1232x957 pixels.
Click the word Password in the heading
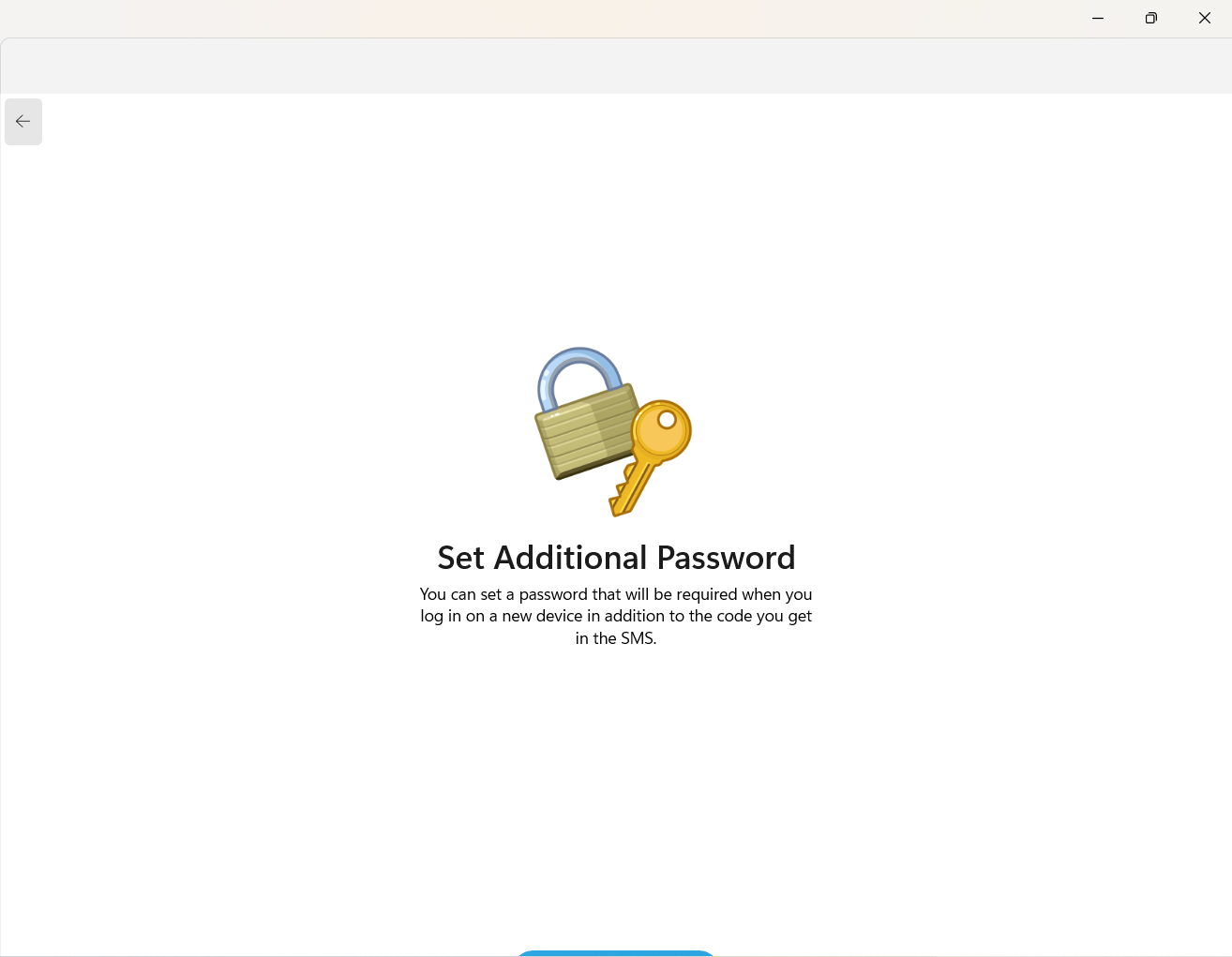click(726, 558)
